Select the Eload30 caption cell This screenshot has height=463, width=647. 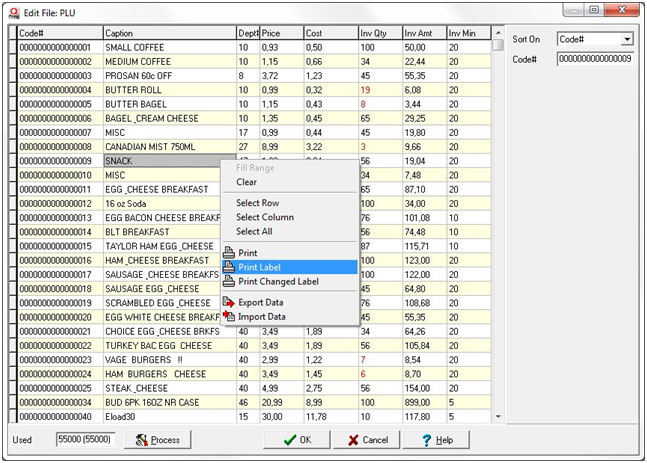click(170, 416)
